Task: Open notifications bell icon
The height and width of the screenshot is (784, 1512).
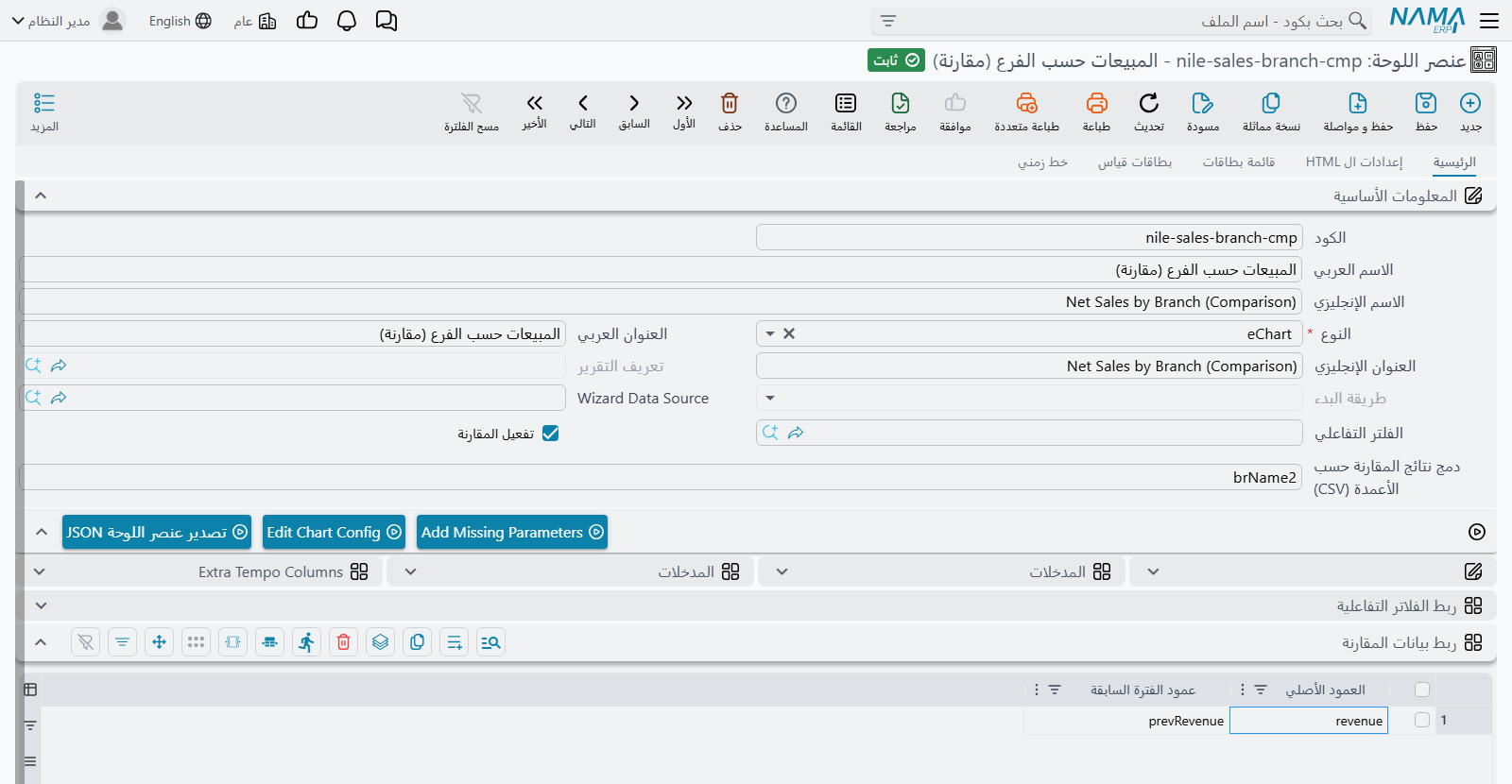Action: point(347,21)
